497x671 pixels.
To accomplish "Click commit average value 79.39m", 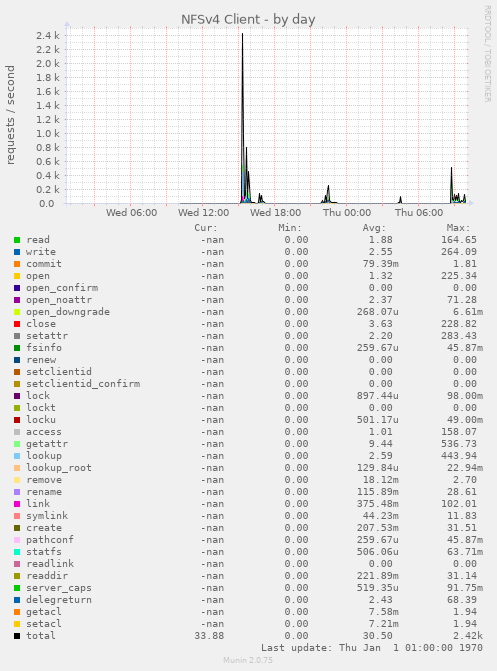I will (381, 264).
